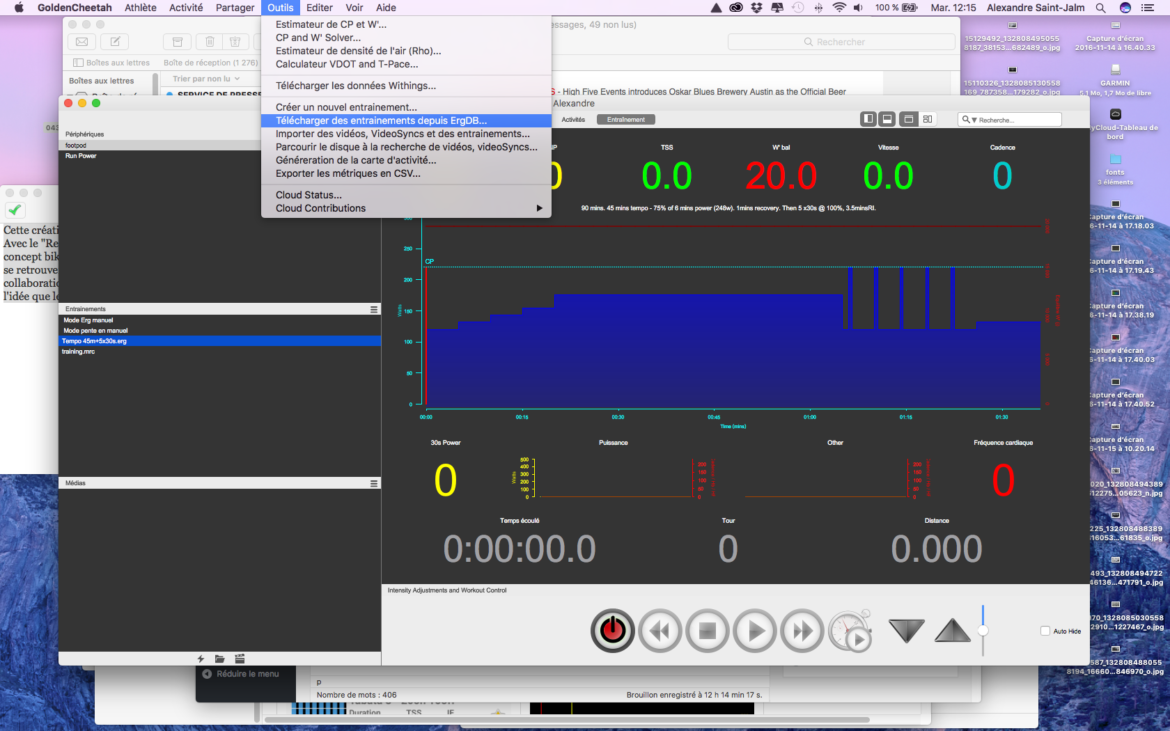This screenshot has height=731, width=1170.
Task: Select Tempo 45m+5x30s.erg workout
Action: click(219, 341)
